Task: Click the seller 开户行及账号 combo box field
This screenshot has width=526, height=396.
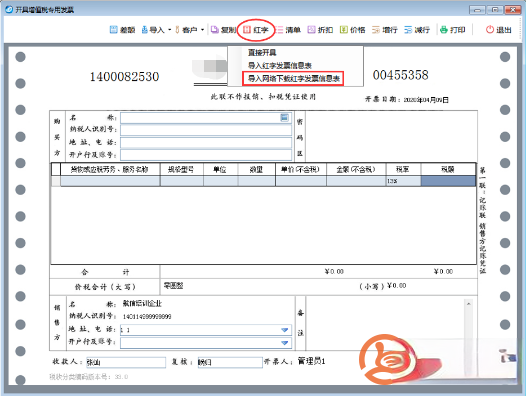Action: (x=206, y=343)
